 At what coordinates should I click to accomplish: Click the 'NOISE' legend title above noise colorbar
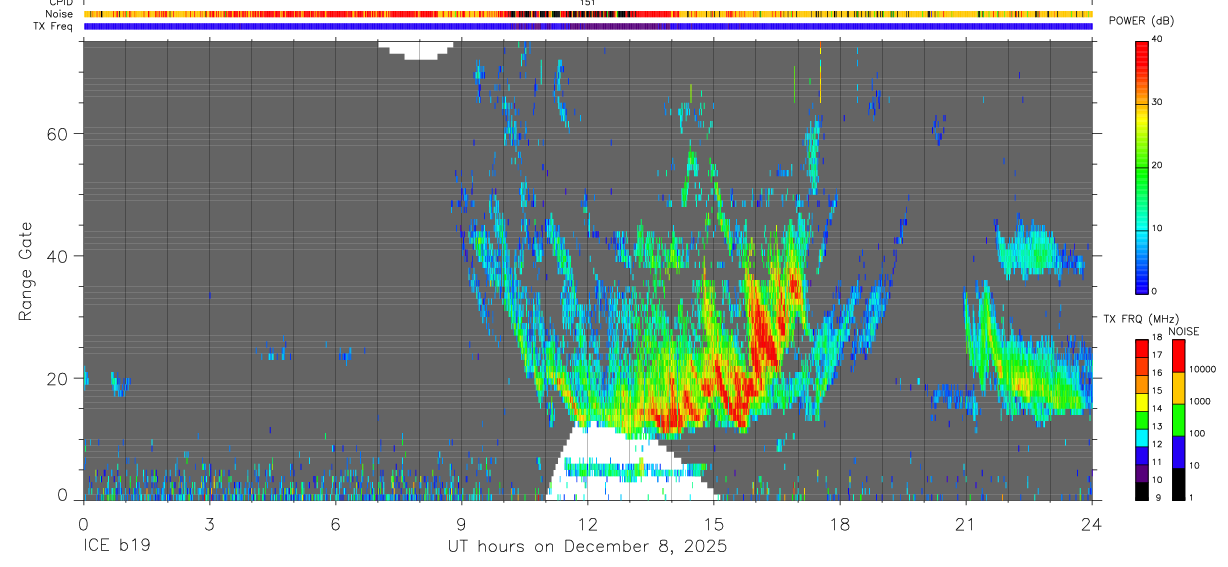click(1183, 331)
